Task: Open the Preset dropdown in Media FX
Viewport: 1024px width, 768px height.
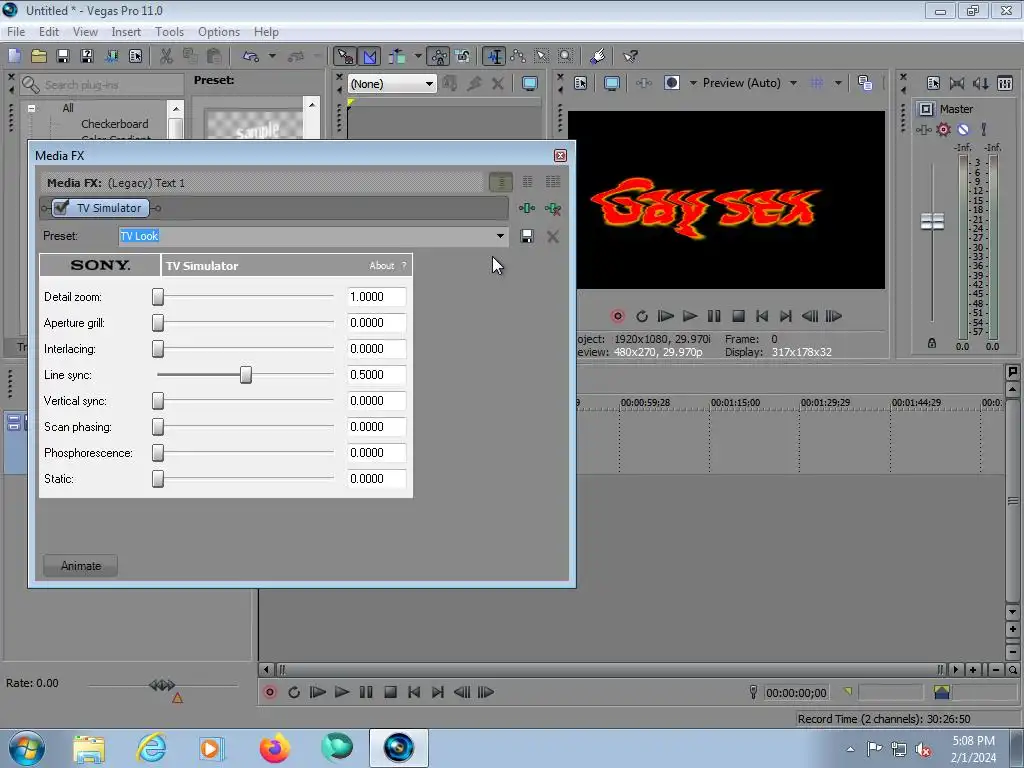Action: (500, 236)
